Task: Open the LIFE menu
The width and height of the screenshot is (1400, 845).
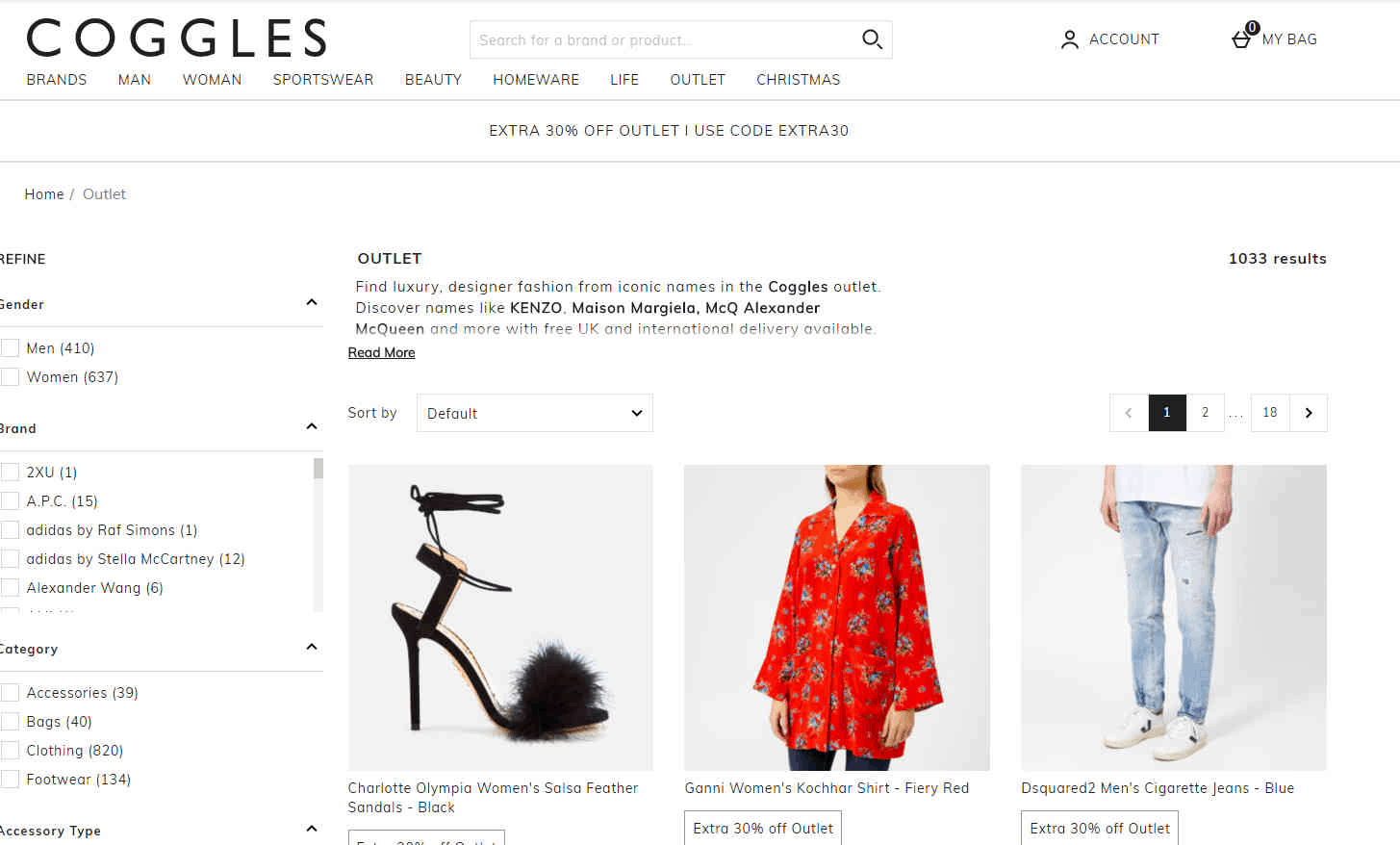Action: tap(624, 80)
